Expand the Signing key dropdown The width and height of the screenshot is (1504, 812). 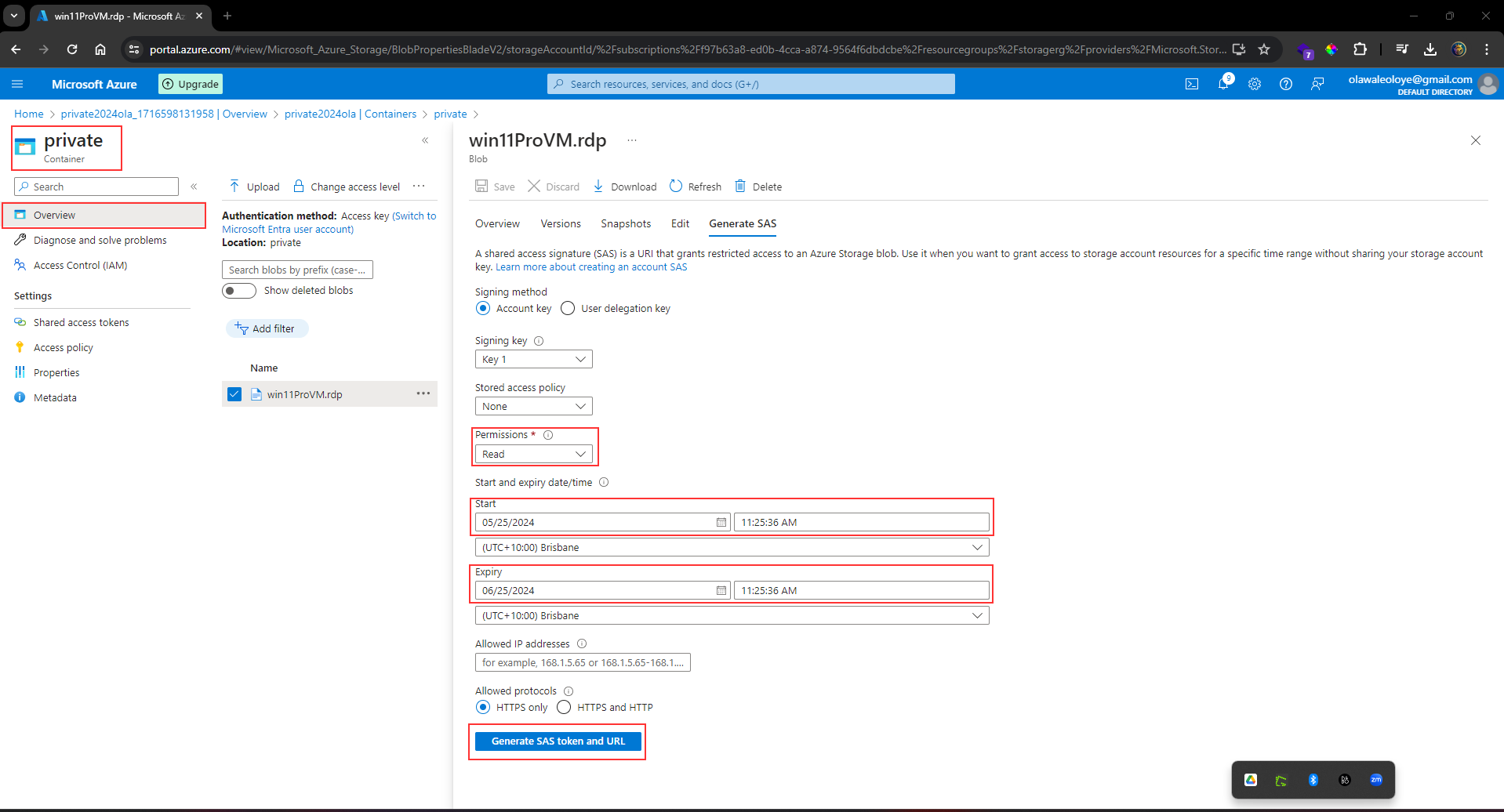[x=533, y=359]
